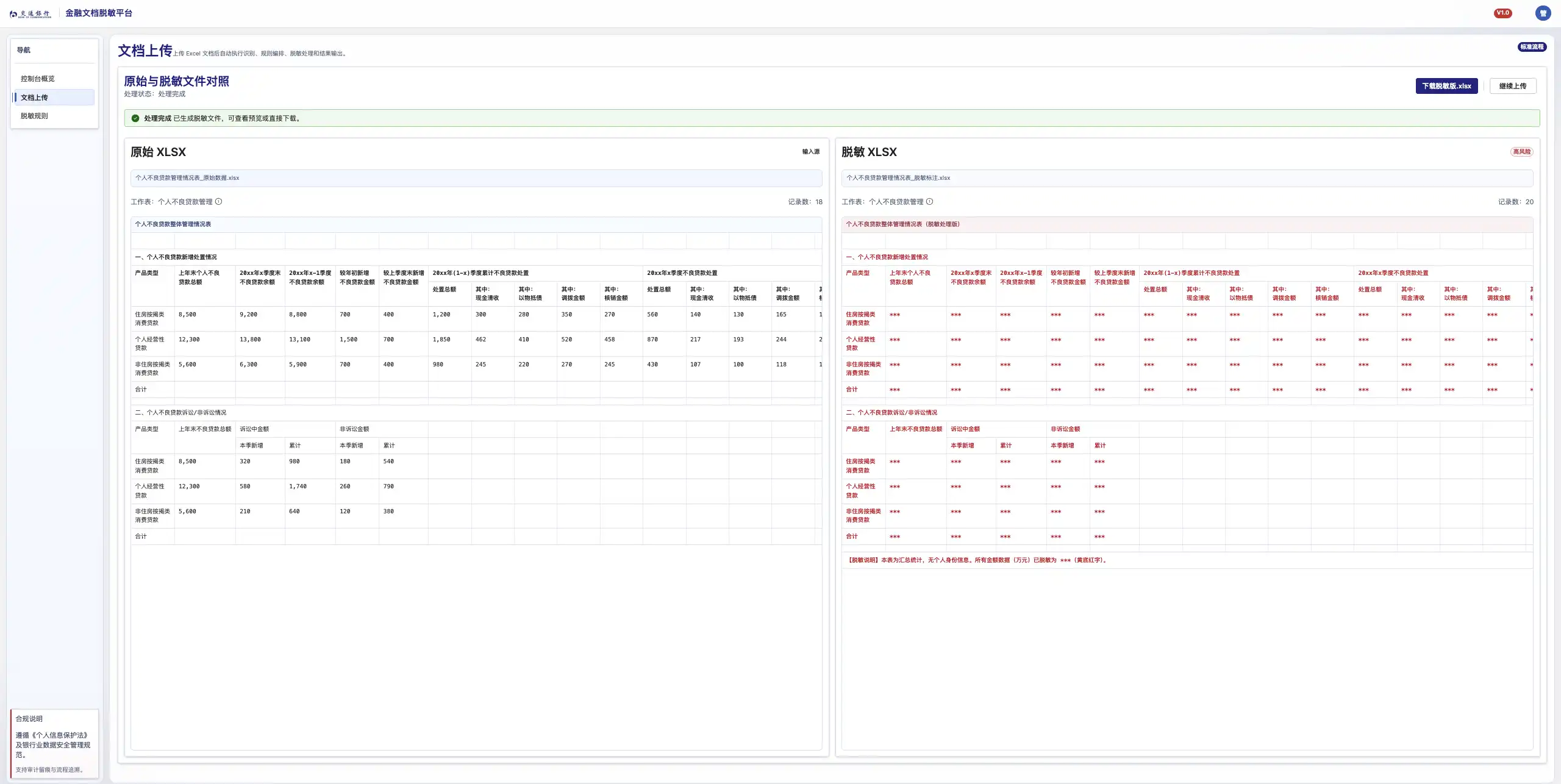Click the 个人不良贷款整体管理情况表 original table title
Image resolution: width=1561 pixels, height=784 pixels.
point(173,224)
